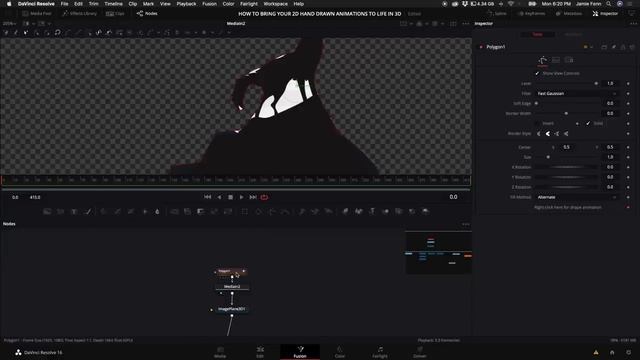
Task: Add a Merge3D node from the toolbar
Action: pyautogui.click(x=385, y=211)
